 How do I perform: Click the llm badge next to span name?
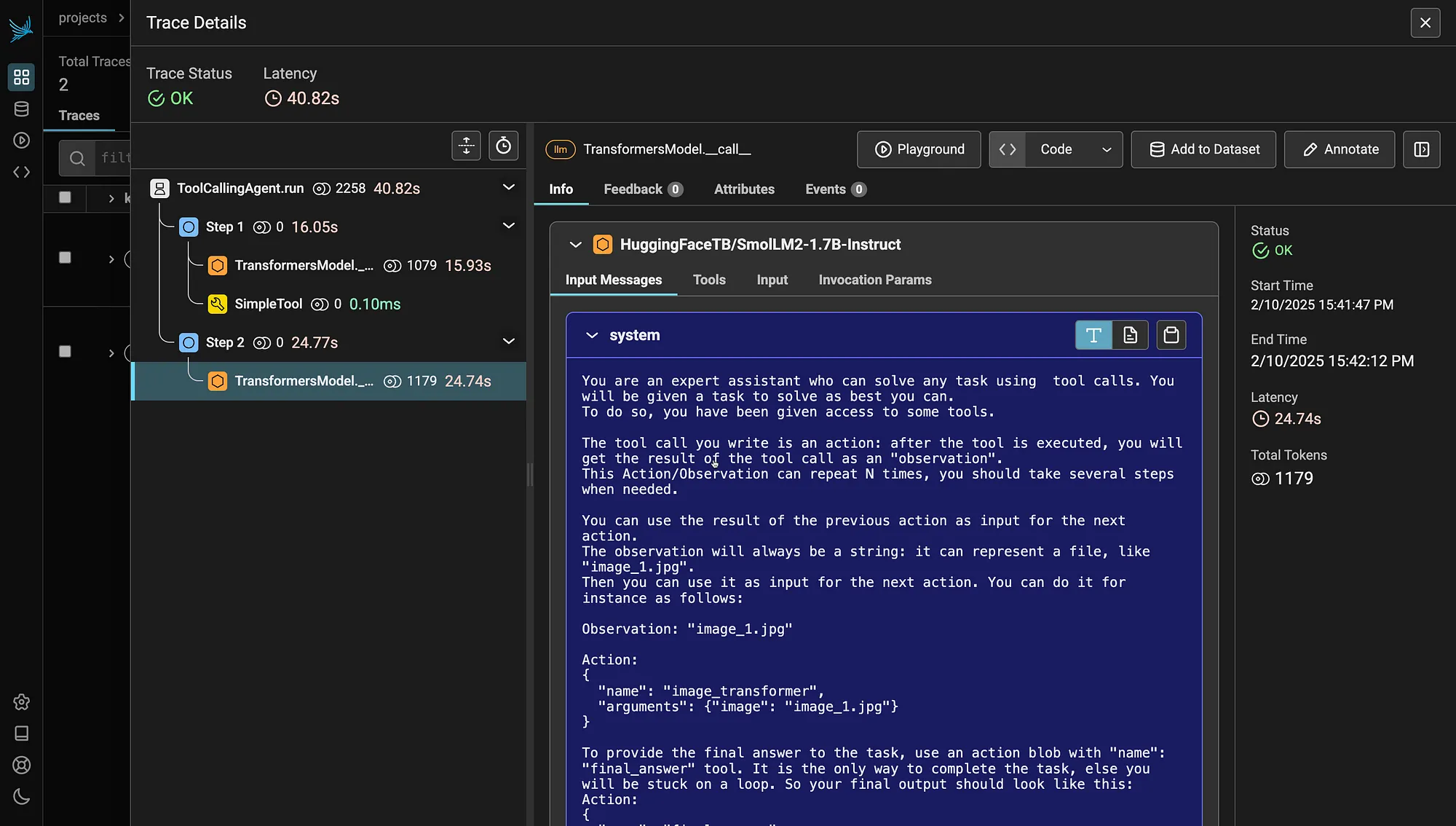(x=561, y=149)
